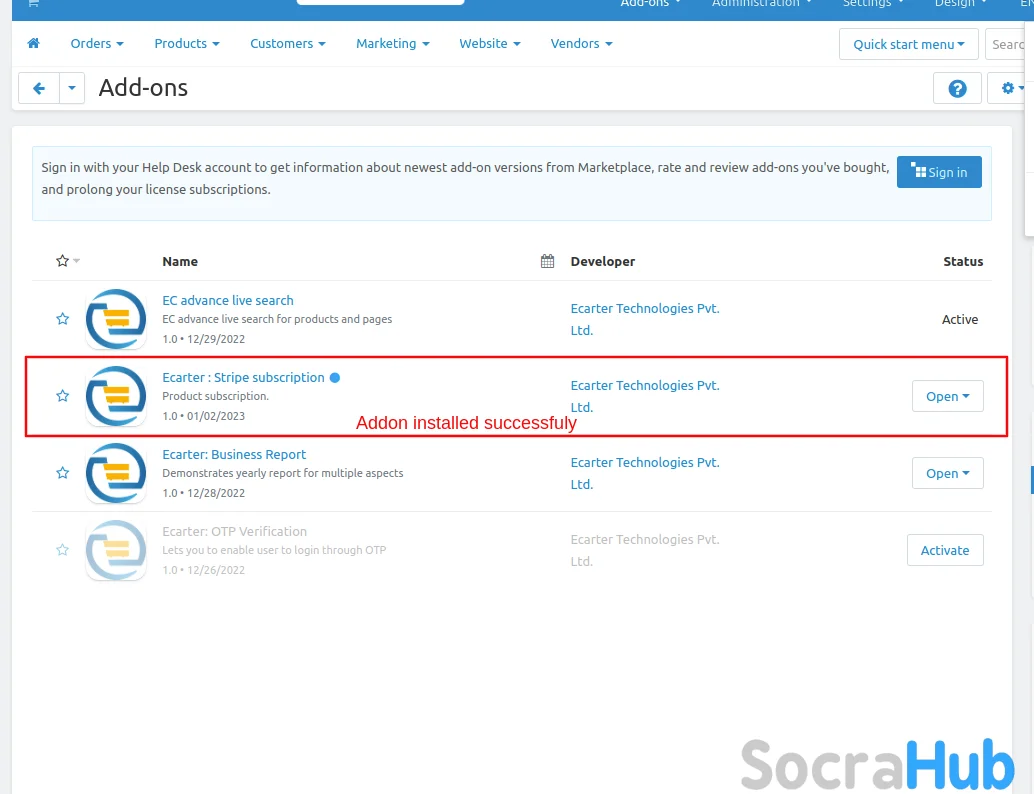This screenshot has height=794, width=1034.
Task: Open developer link for Stripe subscription
Action: [x=645, y=396]
